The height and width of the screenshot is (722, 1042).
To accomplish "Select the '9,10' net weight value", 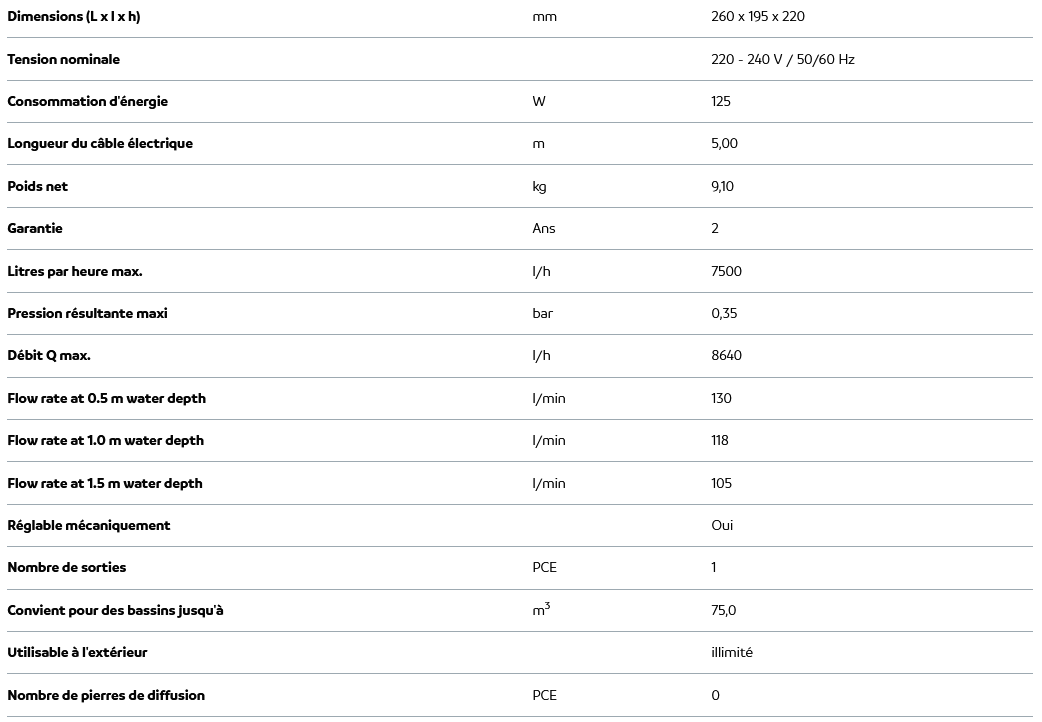I will 722,186.
